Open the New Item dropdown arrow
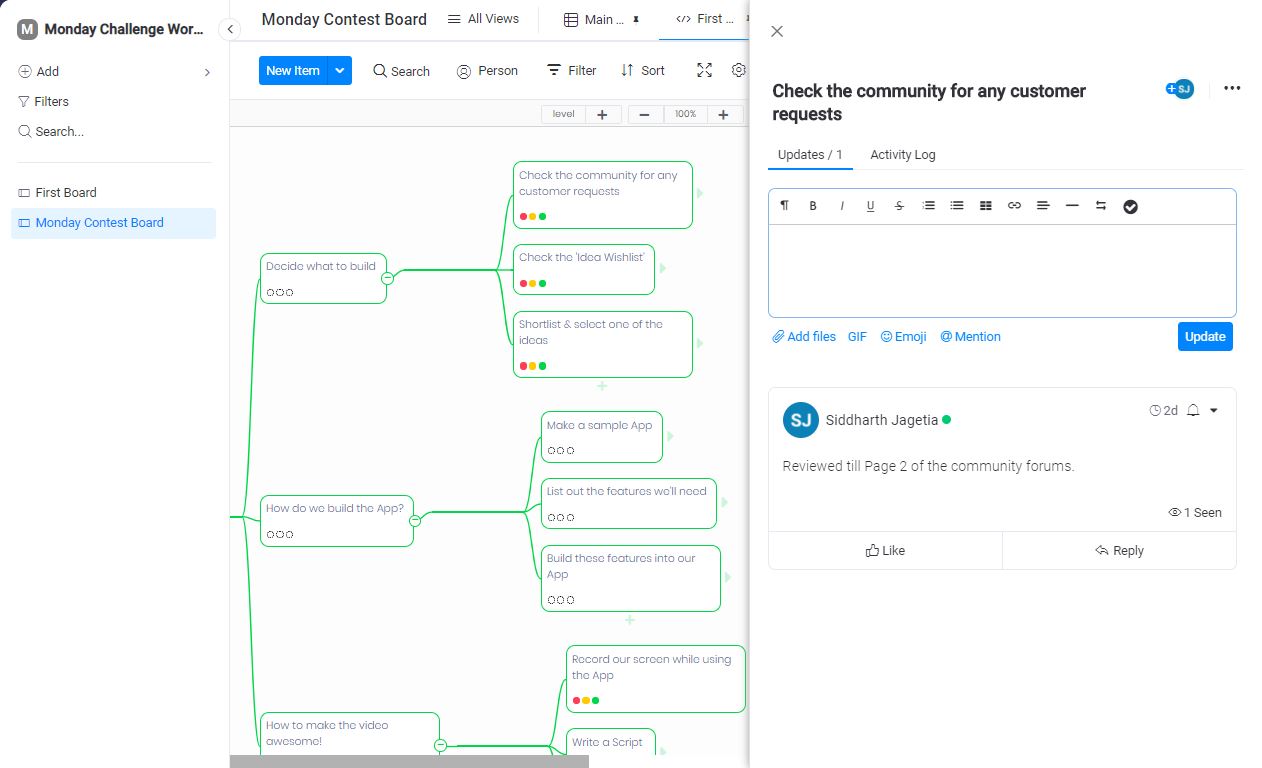The image size is (1262, 768). pos(340,70)
